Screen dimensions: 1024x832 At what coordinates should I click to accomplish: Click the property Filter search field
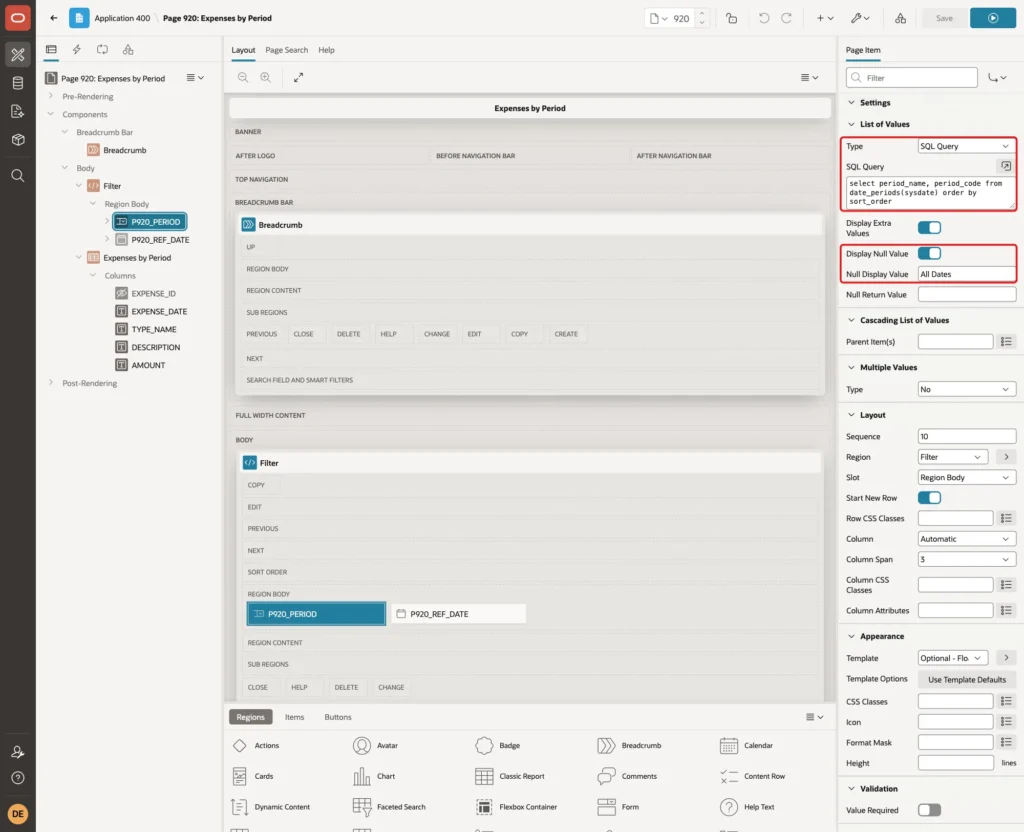[912, 78]
